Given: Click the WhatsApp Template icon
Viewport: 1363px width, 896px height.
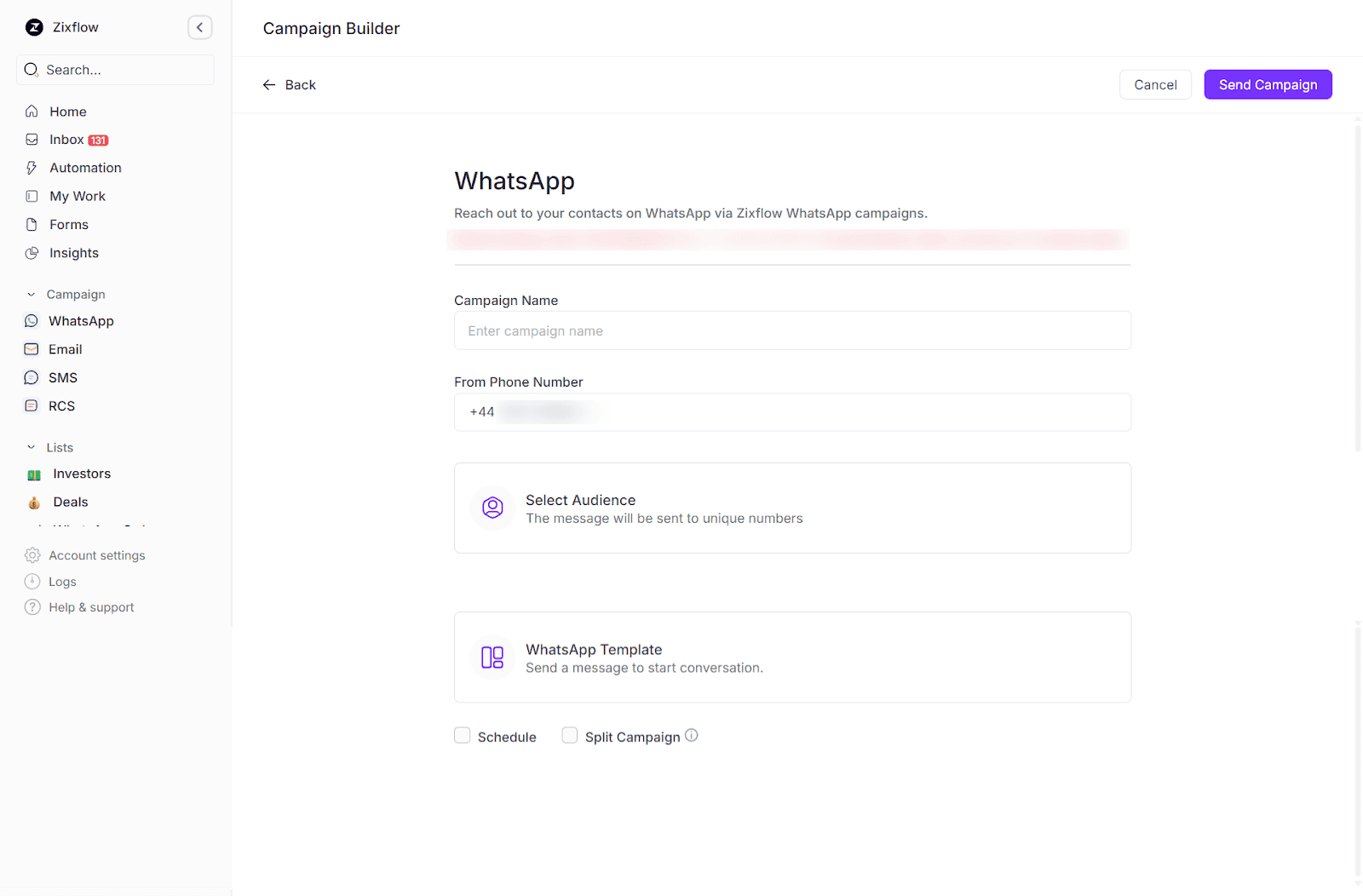Looking at the screenshot, I should click(x=492, y=657).
